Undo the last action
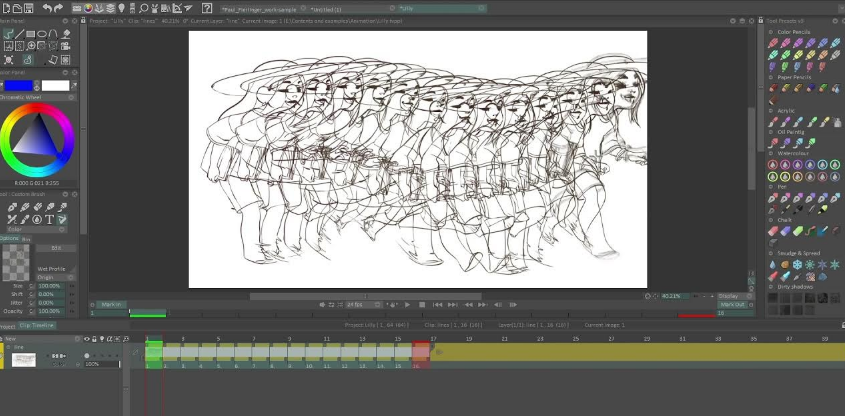The image size is (845, 416). [47, 8]
